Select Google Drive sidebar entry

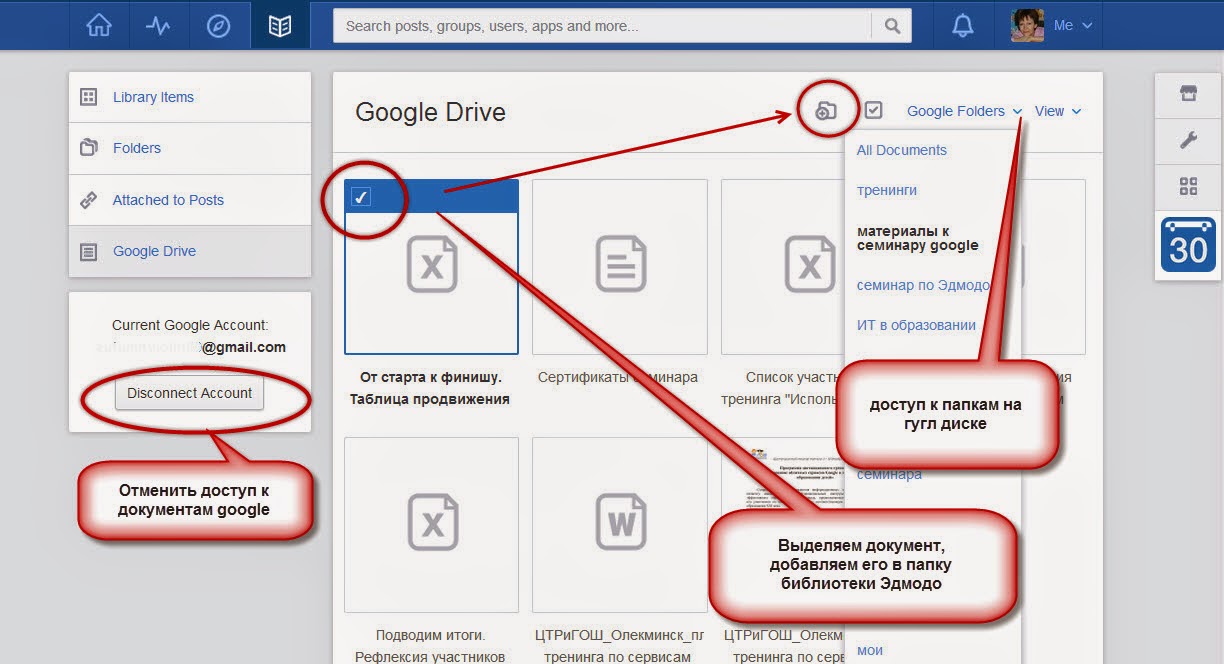(190, 251)
